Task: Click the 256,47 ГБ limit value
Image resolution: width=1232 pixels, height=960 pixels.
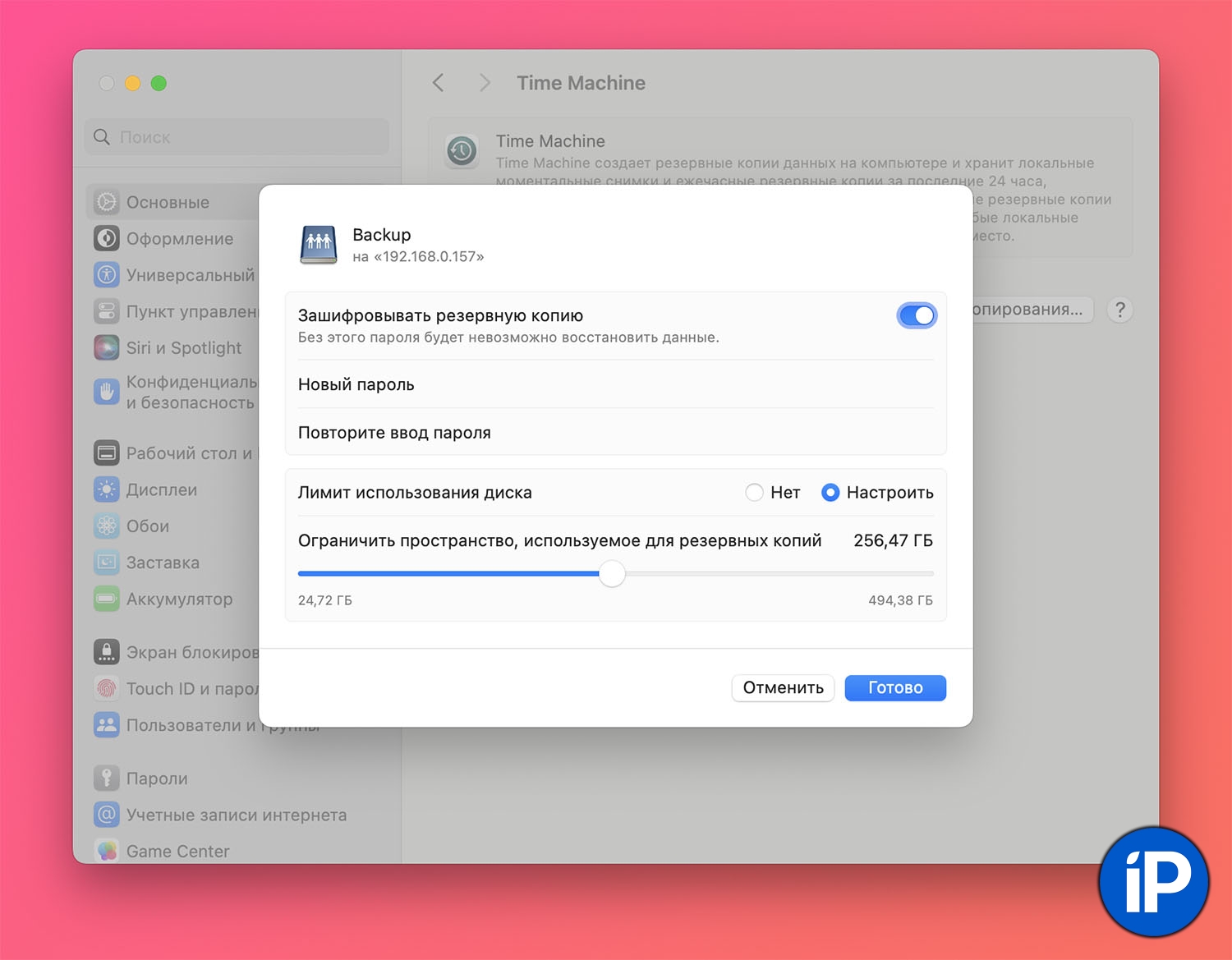Action: 893,540
